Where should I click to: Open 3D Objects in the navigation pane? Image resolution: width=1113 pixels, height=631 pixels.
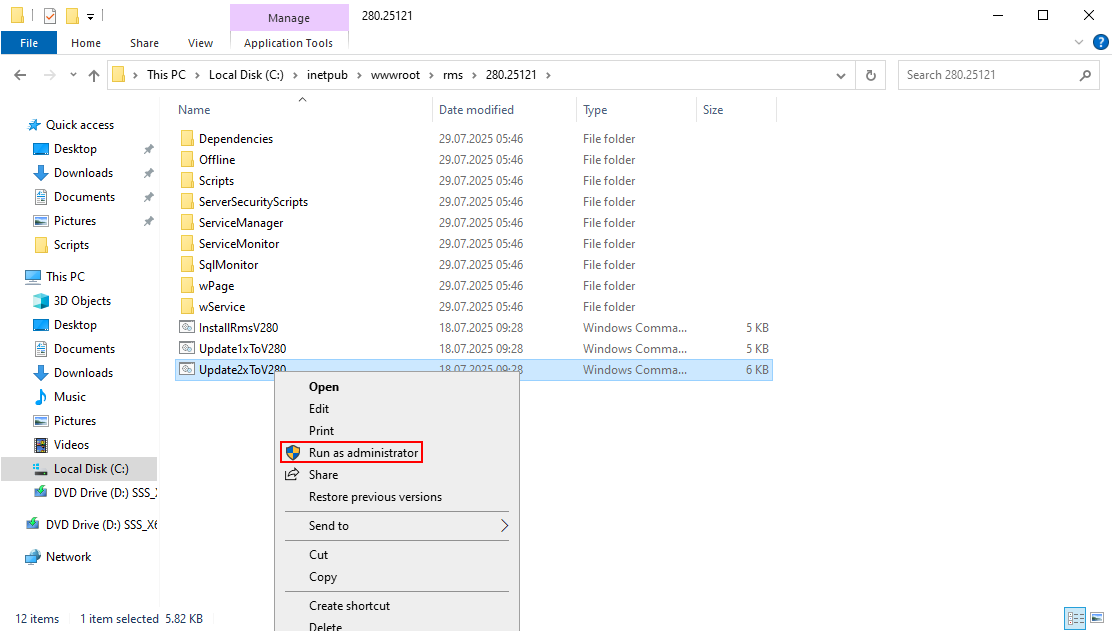click(82, 301)
